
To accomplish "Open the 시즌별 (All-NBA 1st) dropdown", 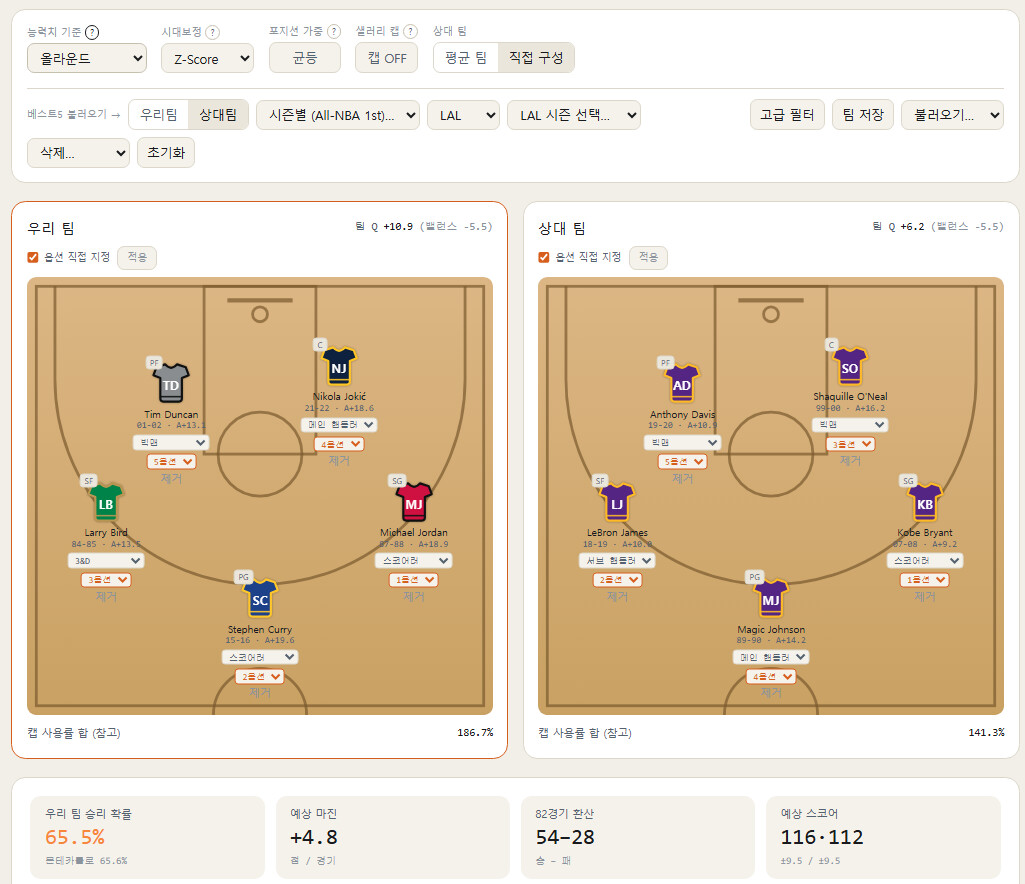I will coord(338,115).
